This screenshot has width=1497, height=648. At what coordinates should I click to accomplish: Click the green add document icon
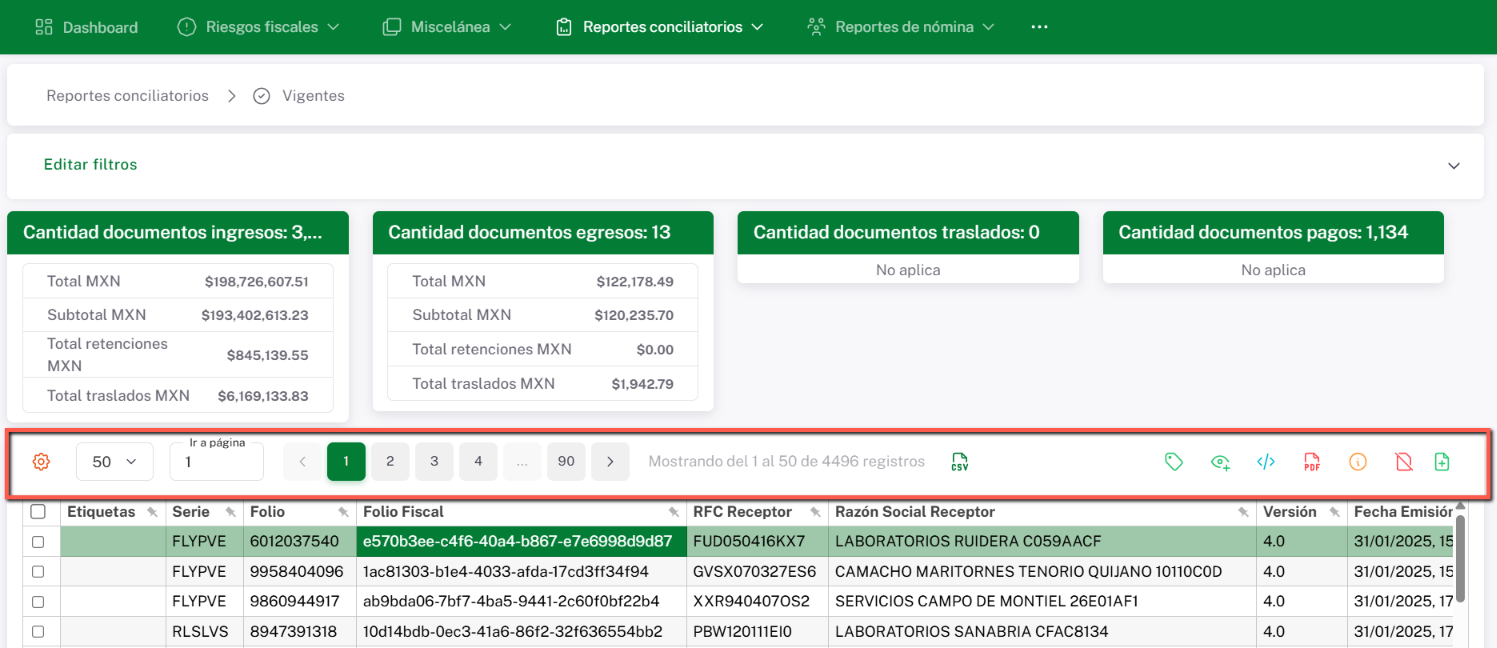[x=1441, y=462]
